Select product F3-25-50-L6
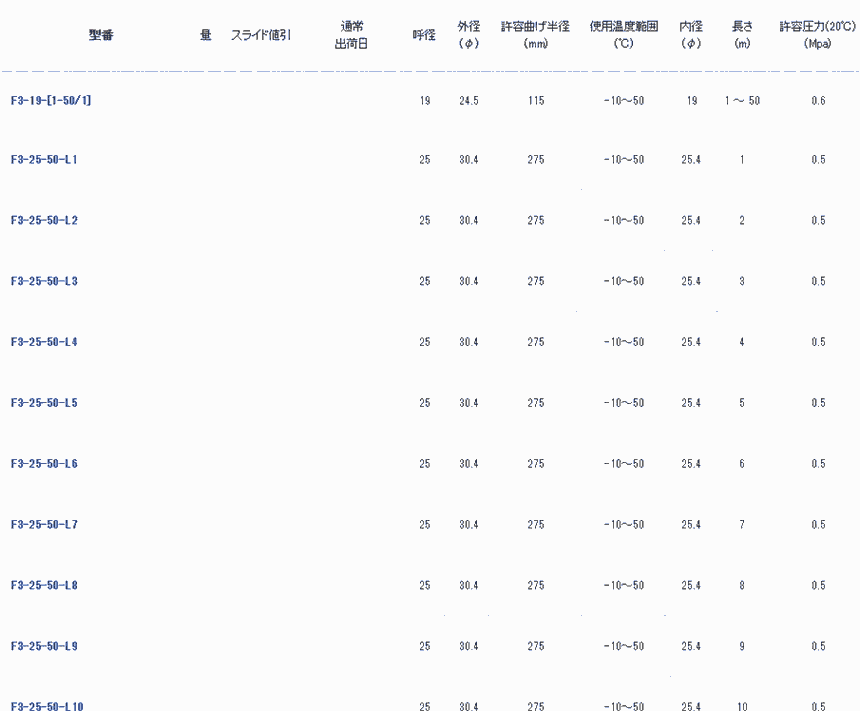The image size is (860, 711). coord(44,464)
